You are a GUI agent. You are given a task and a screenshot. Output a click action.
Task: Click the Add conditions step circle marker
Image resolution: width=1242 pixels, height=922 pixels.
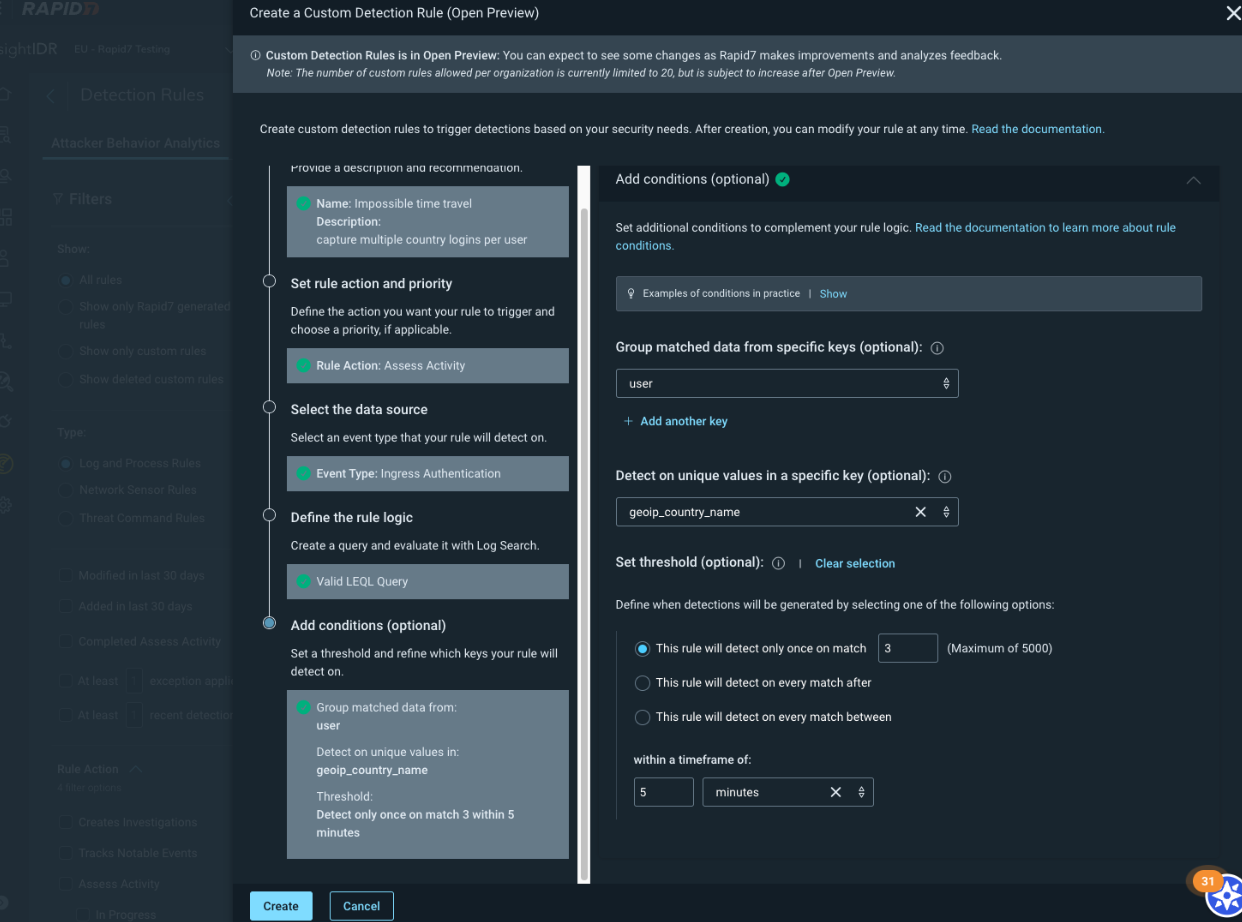point(269,623)
